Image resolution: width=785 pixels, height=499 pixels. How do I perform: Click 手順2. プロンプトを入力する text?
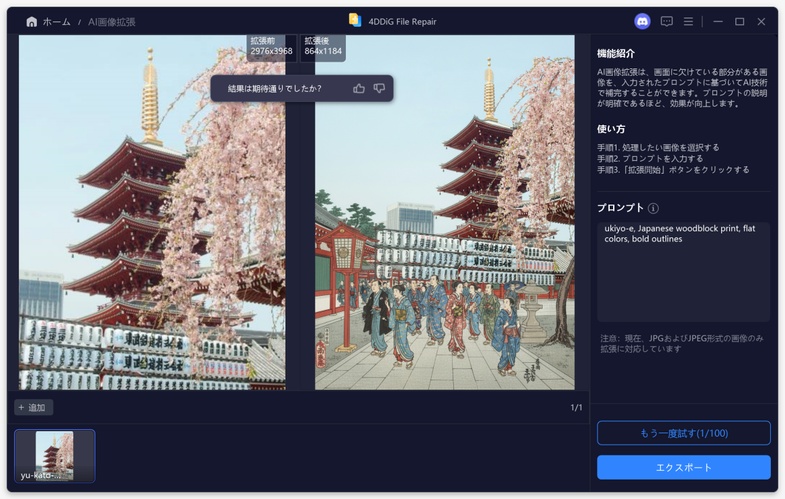[x=650, y=159]
